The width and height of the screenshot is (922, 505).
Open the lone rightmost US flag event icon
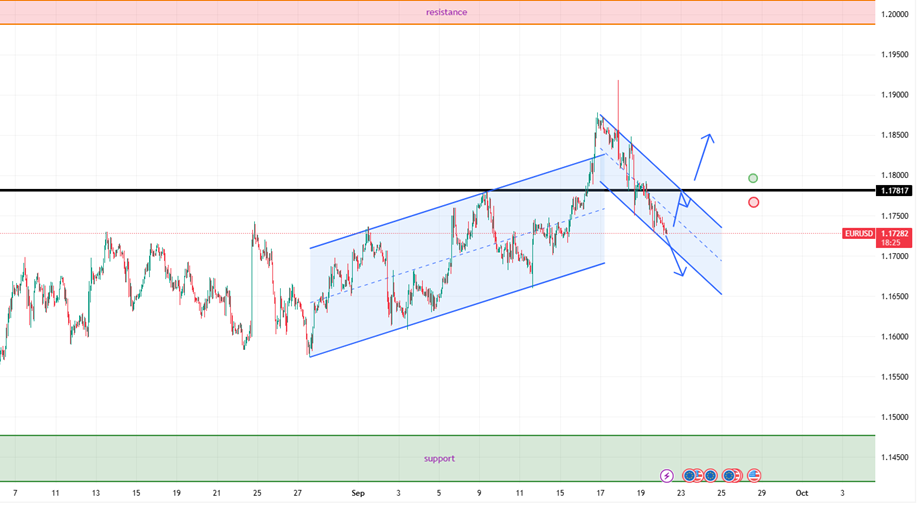(x=754, y=475)
